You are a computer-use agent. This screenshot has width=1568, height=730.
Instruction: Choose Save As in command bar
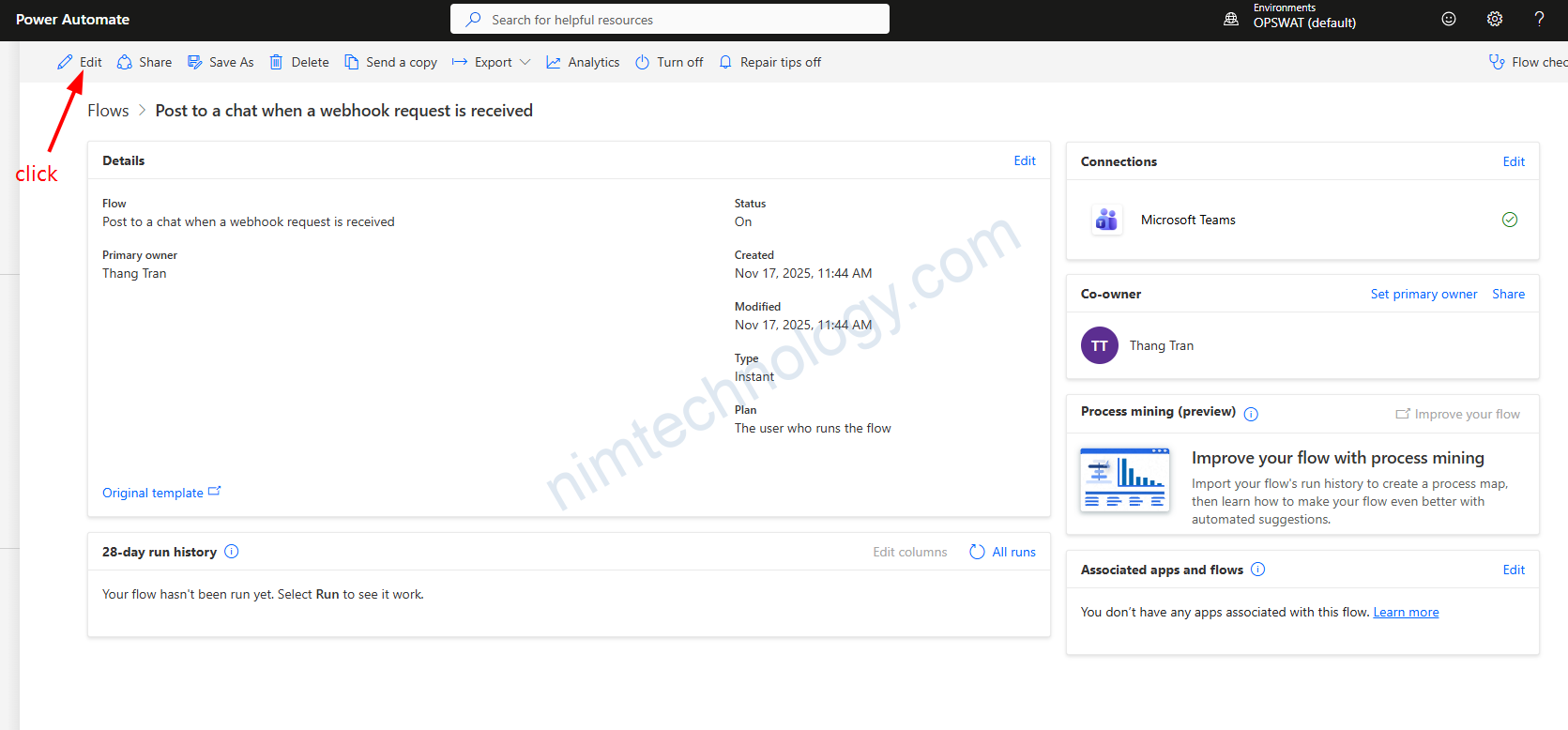click(x=221, y=62)
